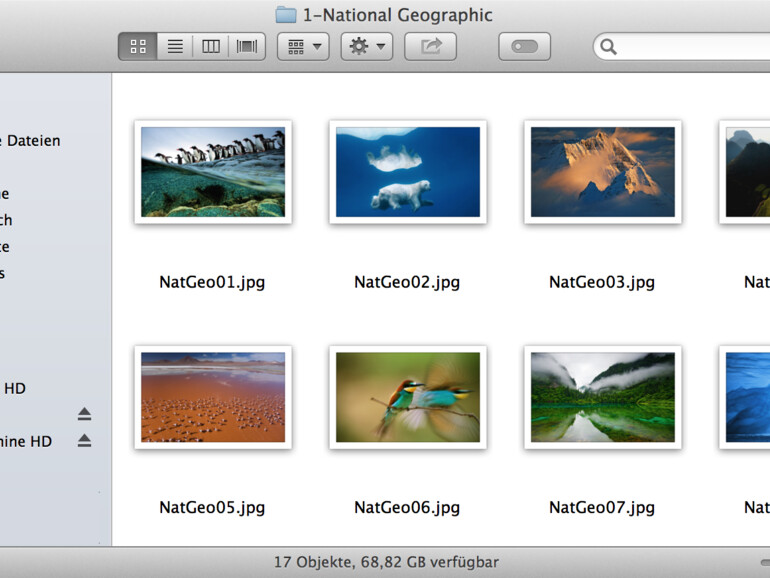
Task: Switch to list view mode
Action: (175, 47)
